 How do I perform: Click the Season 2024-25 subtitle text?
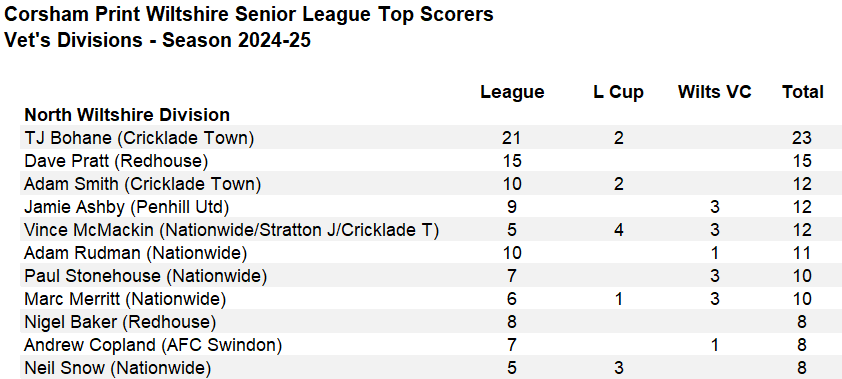236,40
